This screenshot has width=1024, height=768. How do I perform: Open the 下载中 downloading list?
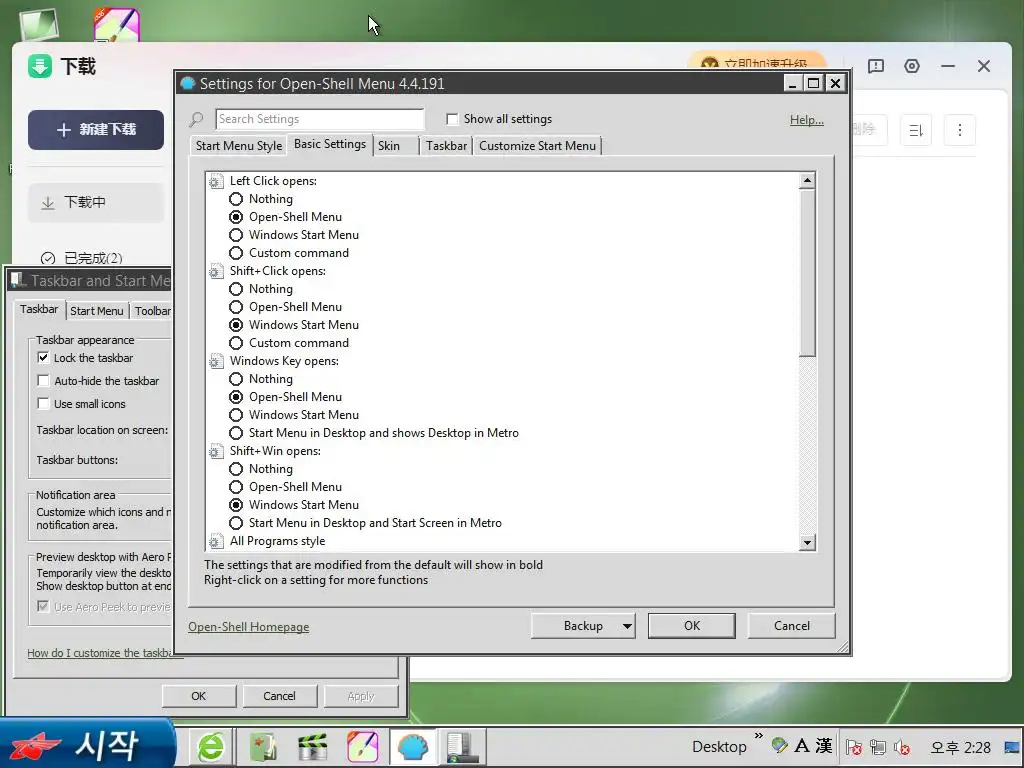pos(96,202)
